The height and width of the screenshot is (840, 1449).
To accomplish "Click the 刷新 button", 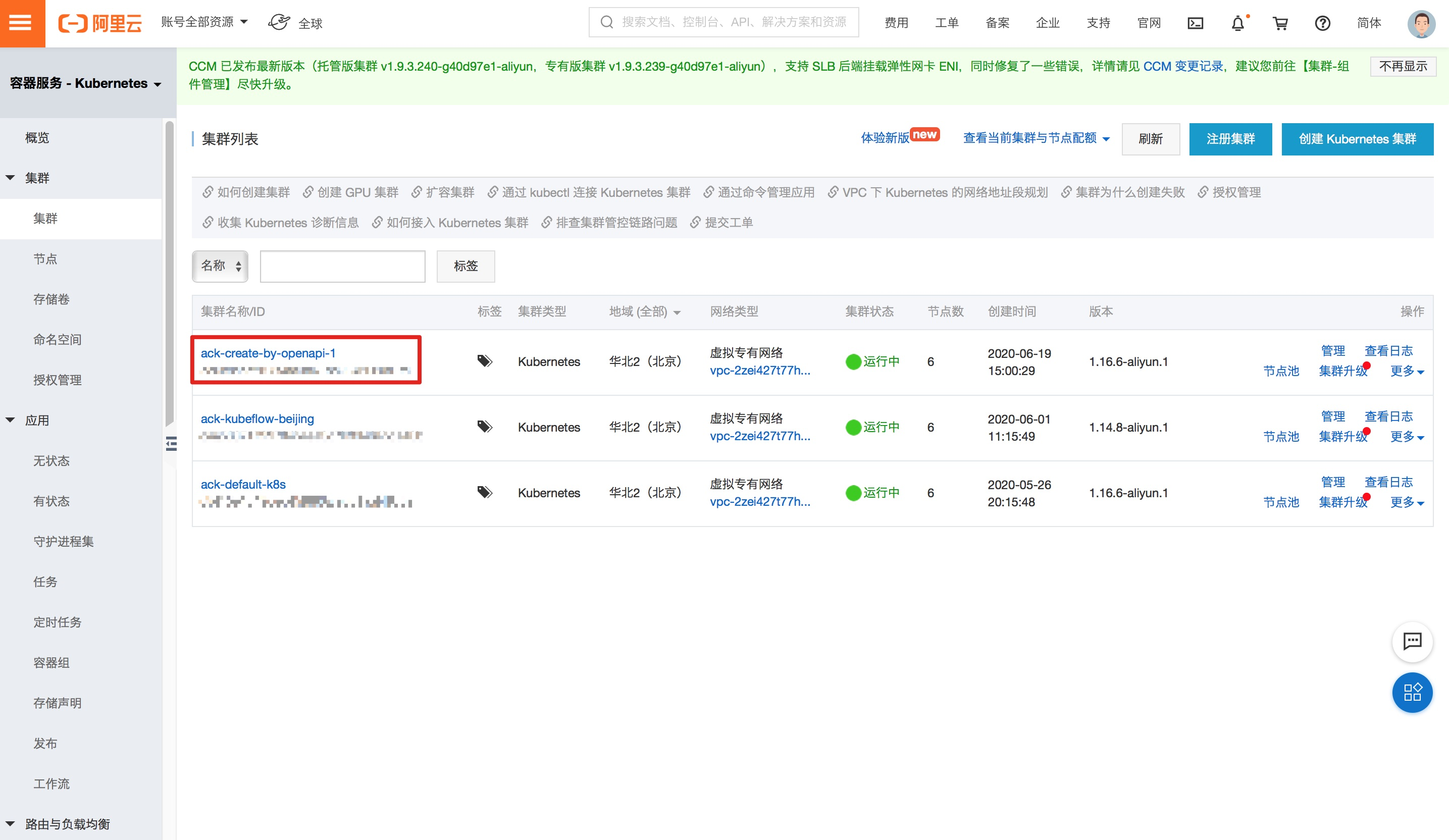I will 1151,138.
